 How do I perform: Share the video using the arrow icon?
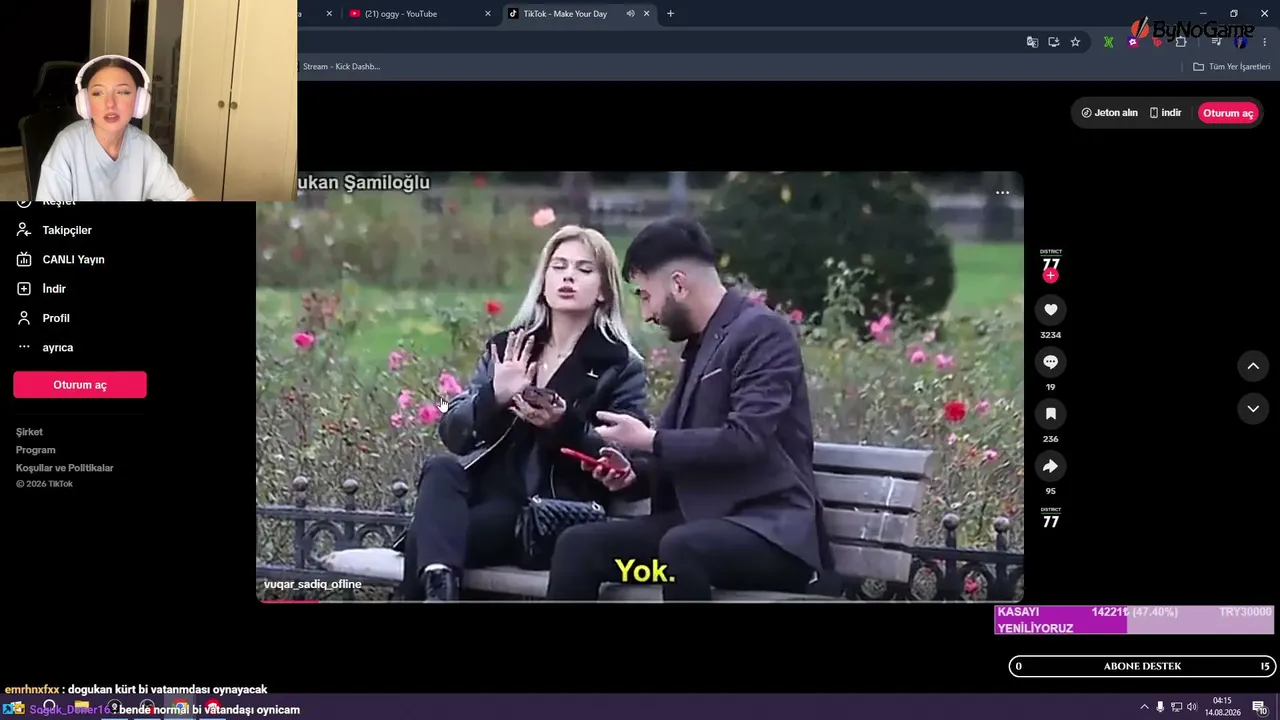1050,466
